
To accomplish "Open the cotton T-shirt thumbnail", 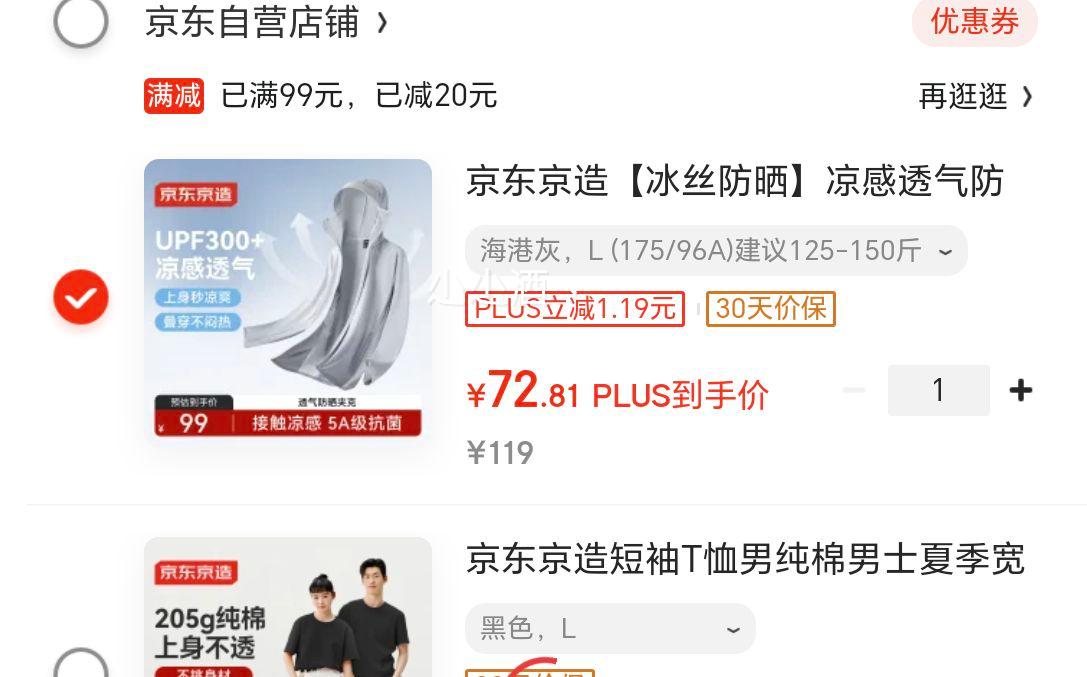I will coord(288,607).
